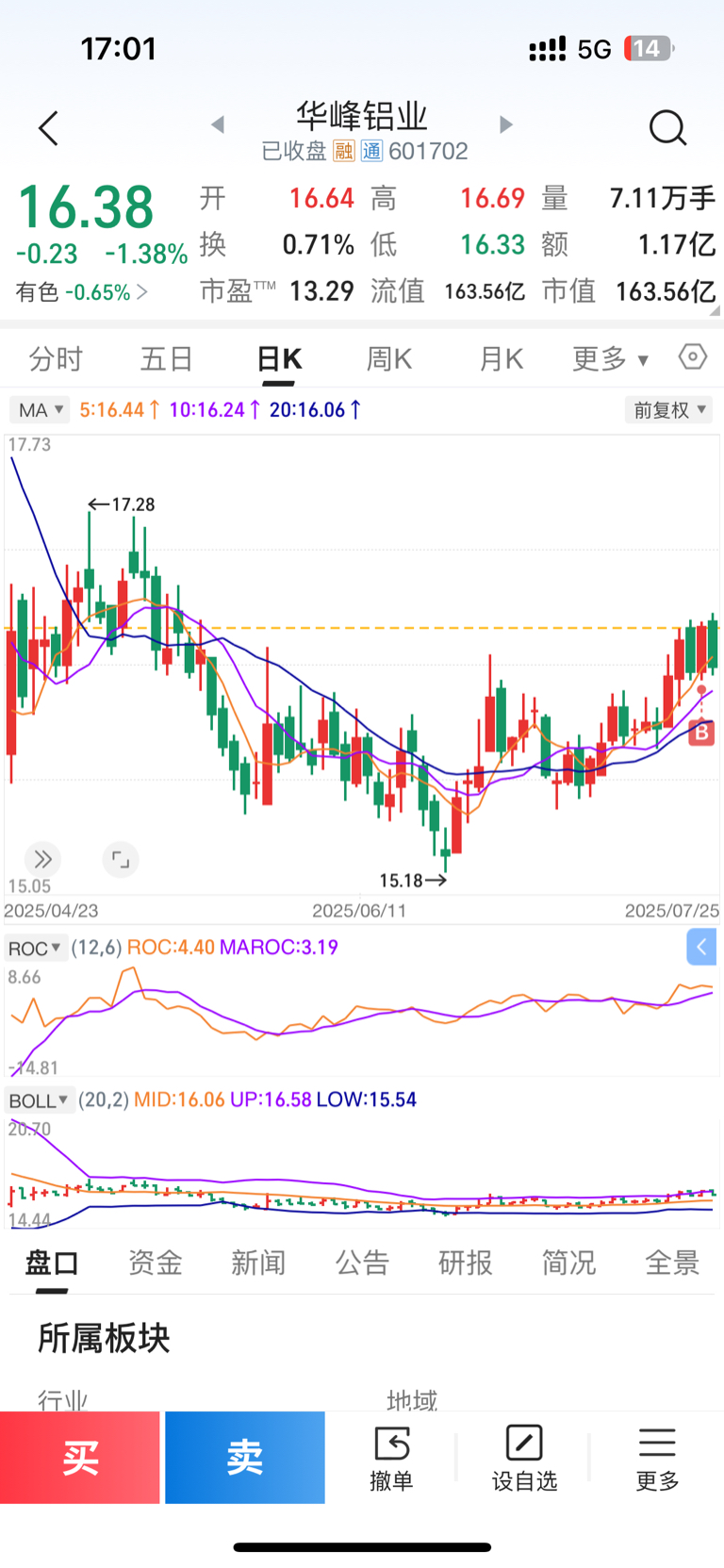Screen dimensions: 724x1568
Task: Open the 新闻 tab
Action: 258,1263
